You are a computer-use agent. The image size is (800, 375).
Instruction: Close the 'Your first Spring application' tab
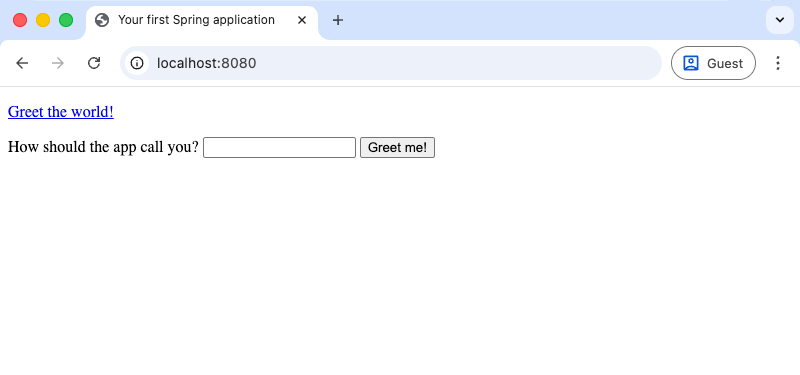(302, 20)
